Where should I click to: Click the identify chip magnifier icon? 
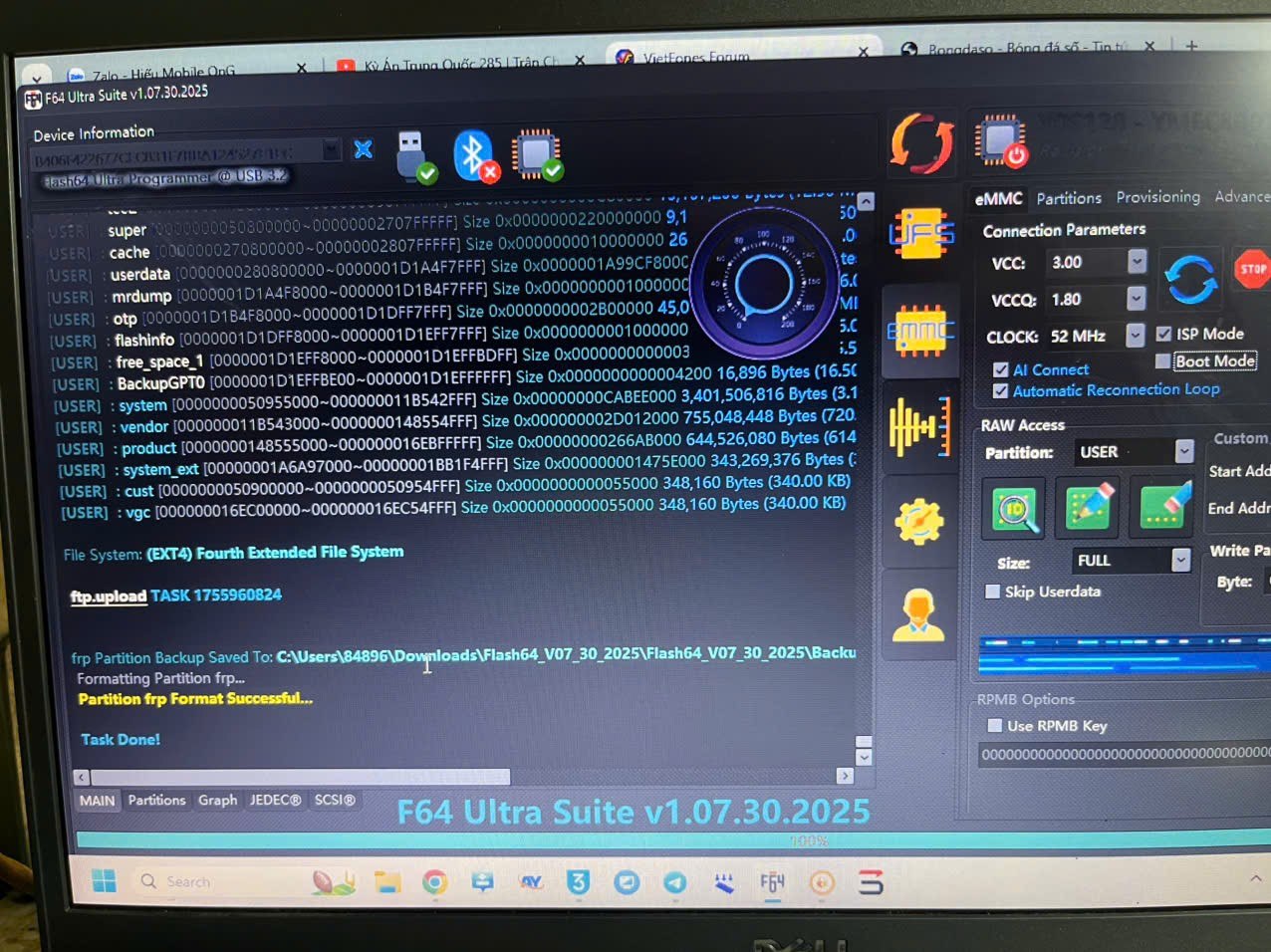(x=1014, y=508)
